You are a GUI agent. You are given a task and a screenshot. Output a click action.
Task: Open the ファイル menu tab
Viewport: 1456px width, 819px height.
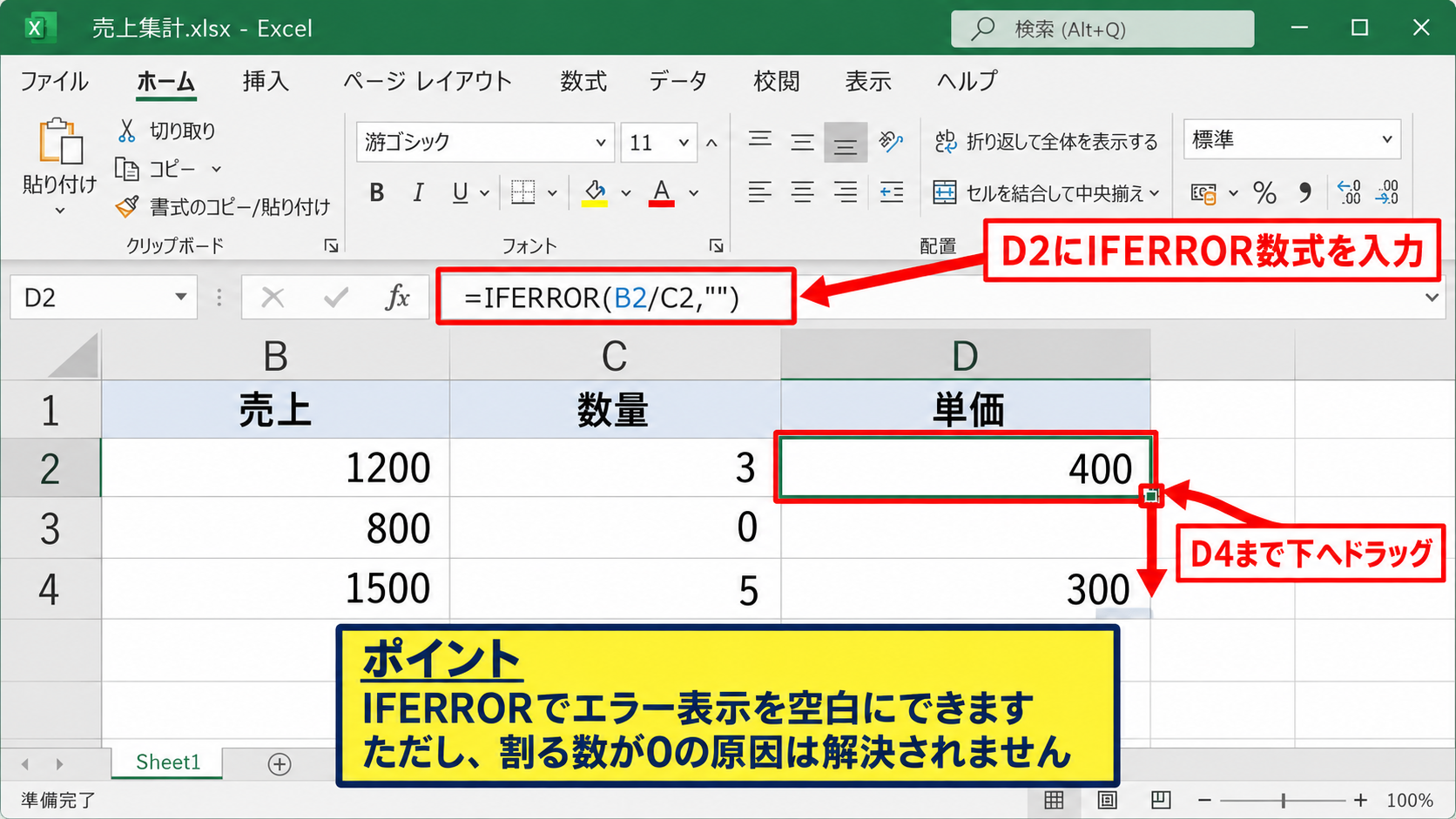click(54, 81)
